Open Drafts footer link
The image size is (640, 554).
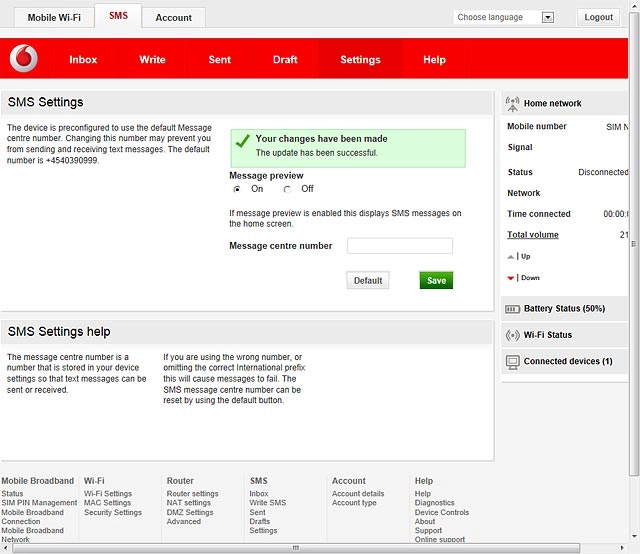coord(260,522)
